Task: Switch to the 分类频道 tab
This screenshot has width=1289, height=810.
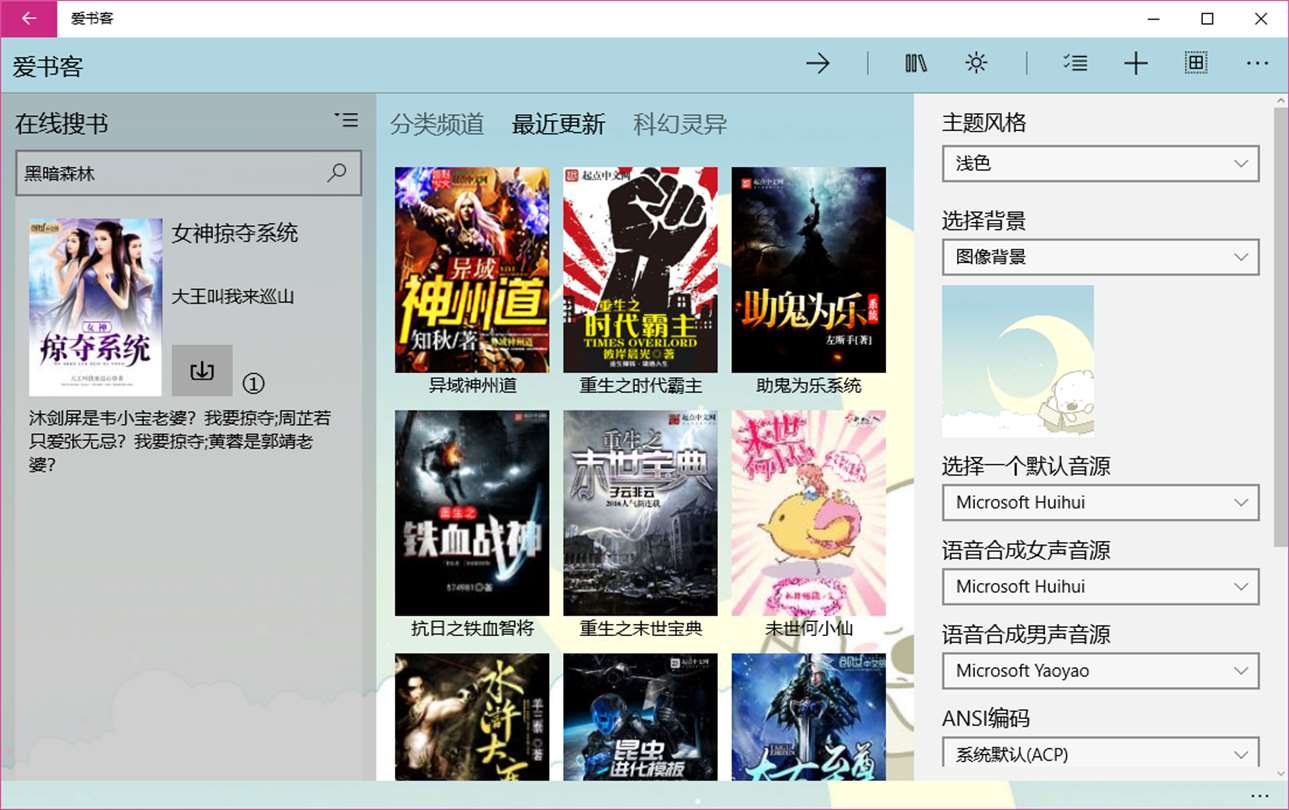Action: pyautogui.click(x=437, y=124)
